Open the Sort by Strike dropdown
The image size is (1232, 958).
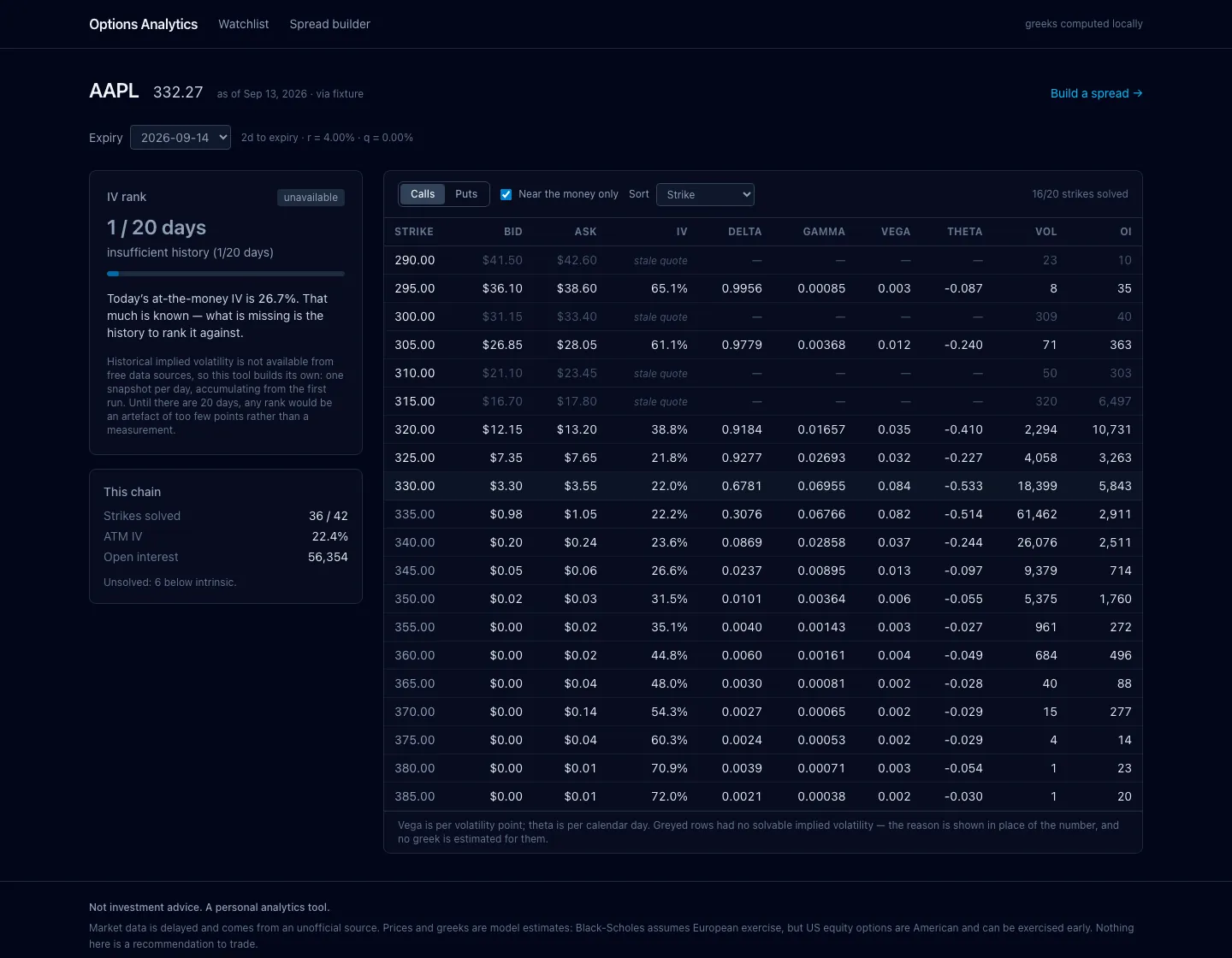coord(705,194)
